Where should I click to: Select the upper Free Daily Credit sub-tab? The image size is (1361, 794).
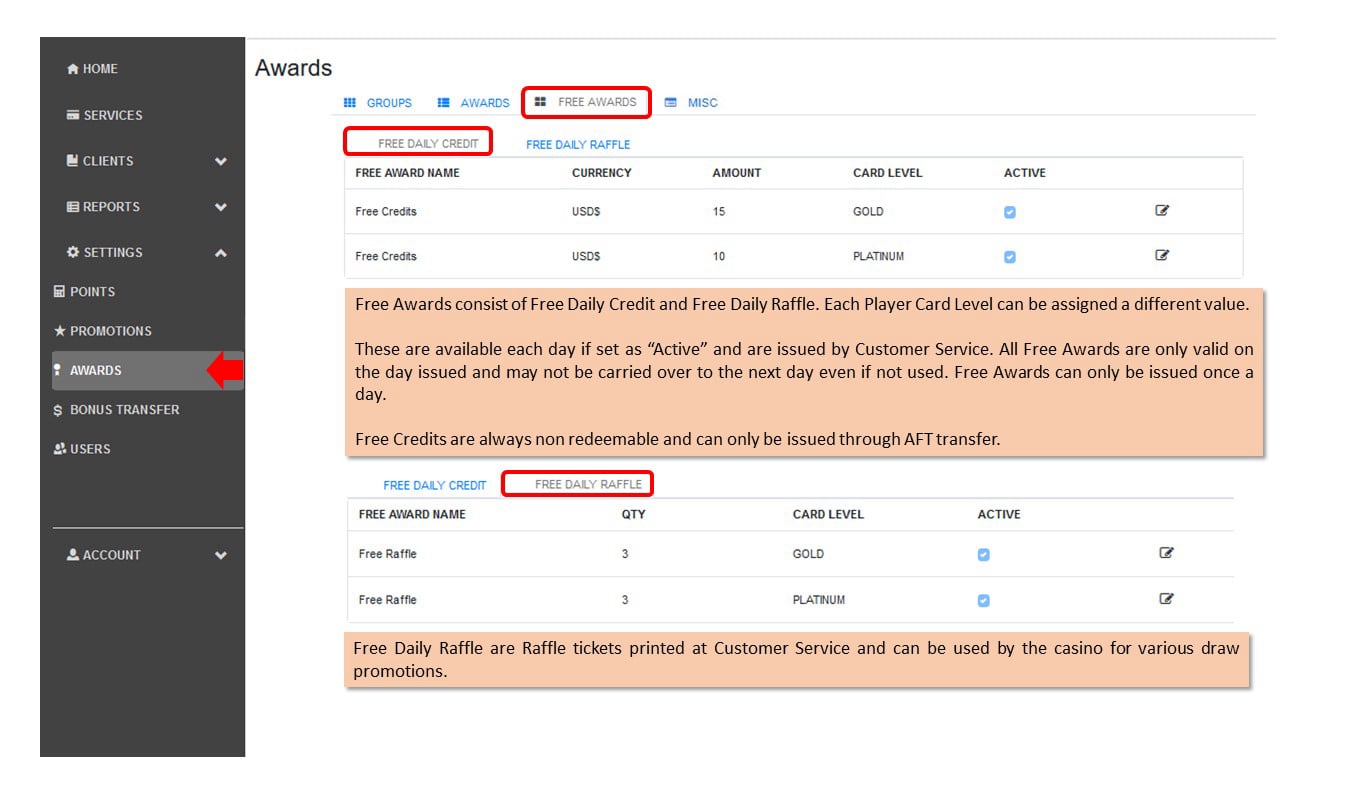428,144
